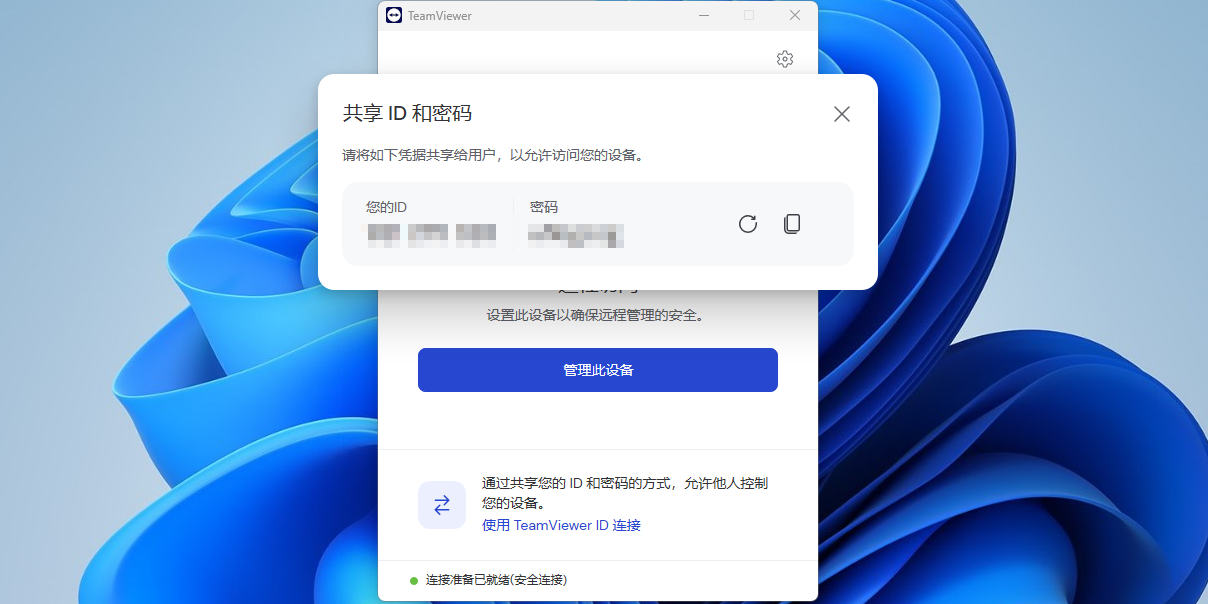Click the 共享 ID 和密码 dialog title
Viewport: 1208px width, 604px height.
[x=407, y=113]
